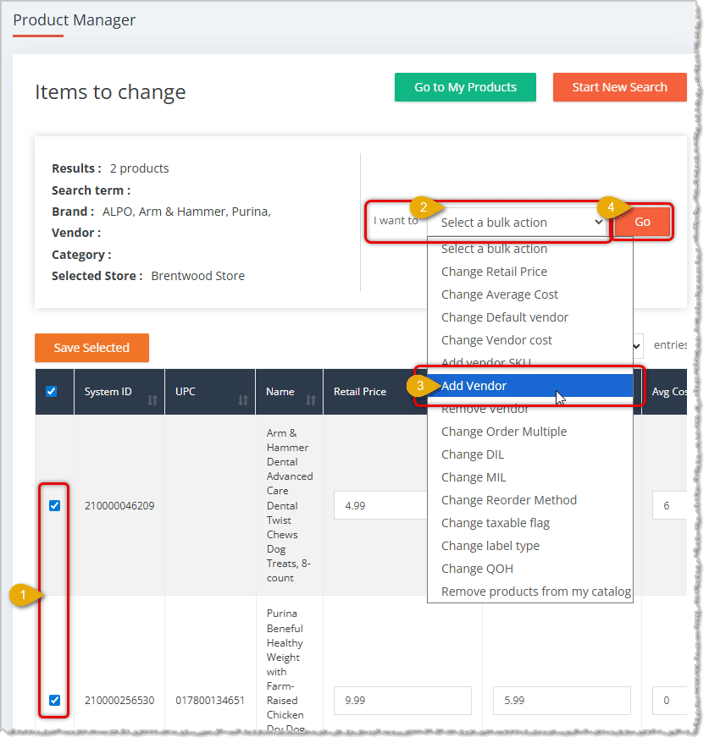Edit the 5.99 cost field

coord(562,700)
